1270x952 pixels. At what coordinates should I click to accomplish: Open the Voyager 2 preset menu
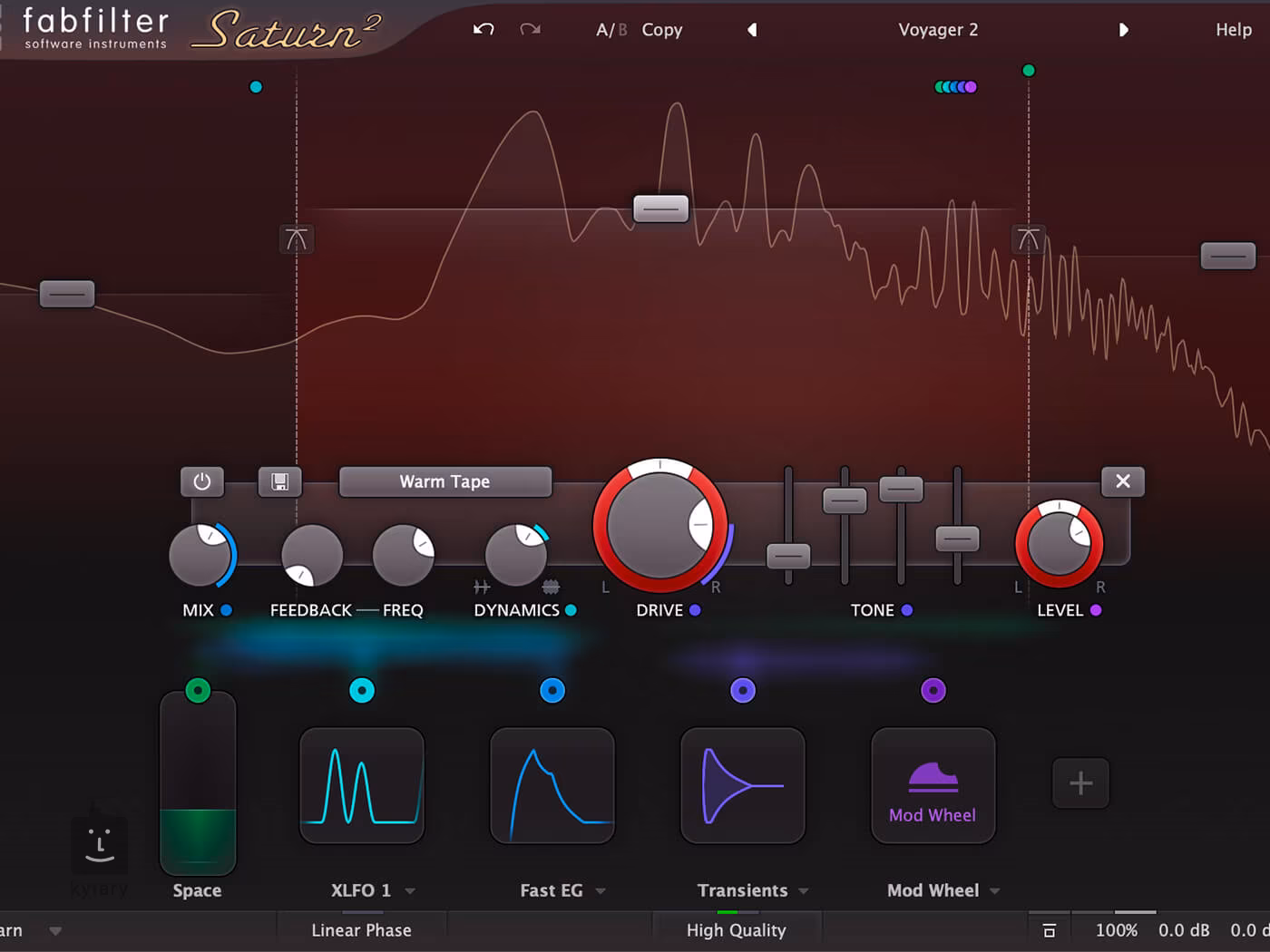tap(938, 30)
